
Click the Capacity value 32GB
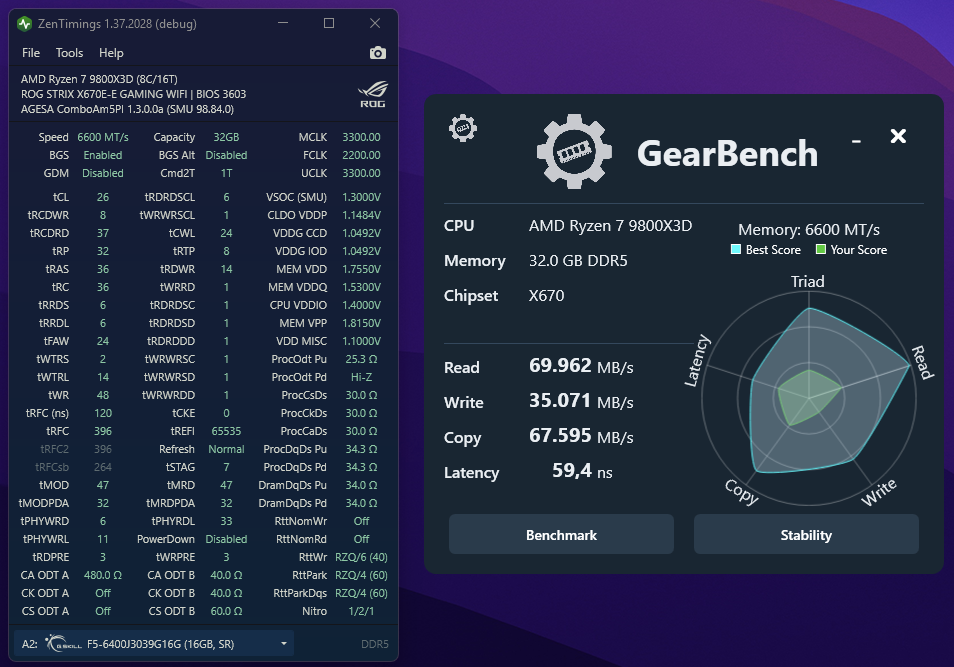point(226,138)
